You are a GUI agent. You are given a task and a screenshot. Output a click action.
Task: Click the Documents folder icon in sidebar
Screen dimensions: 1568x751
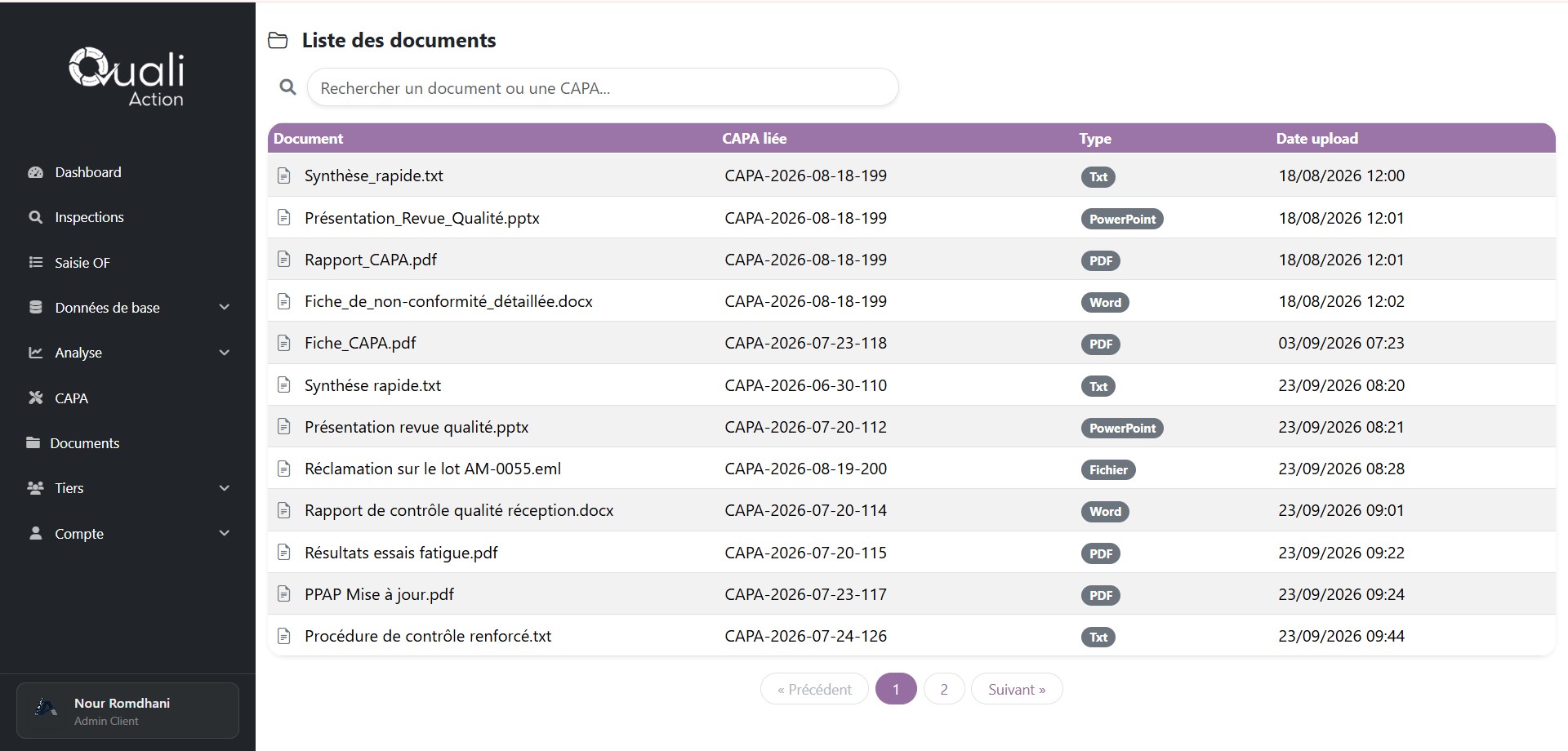33,442
